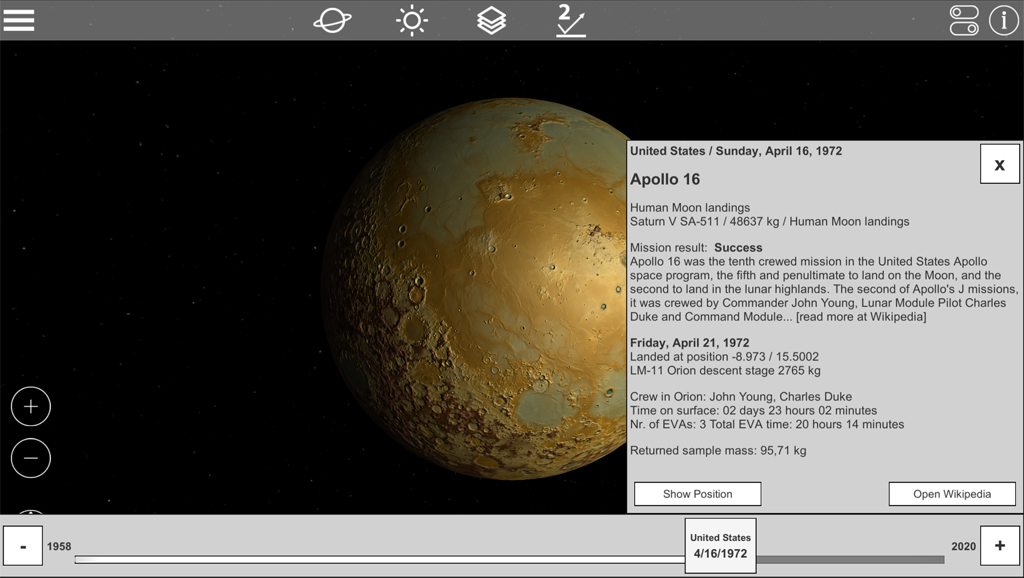Follow the 'read more at Wikipedia' link
The width and height of the screenshot is (1024, 578).
pos(861,317)
